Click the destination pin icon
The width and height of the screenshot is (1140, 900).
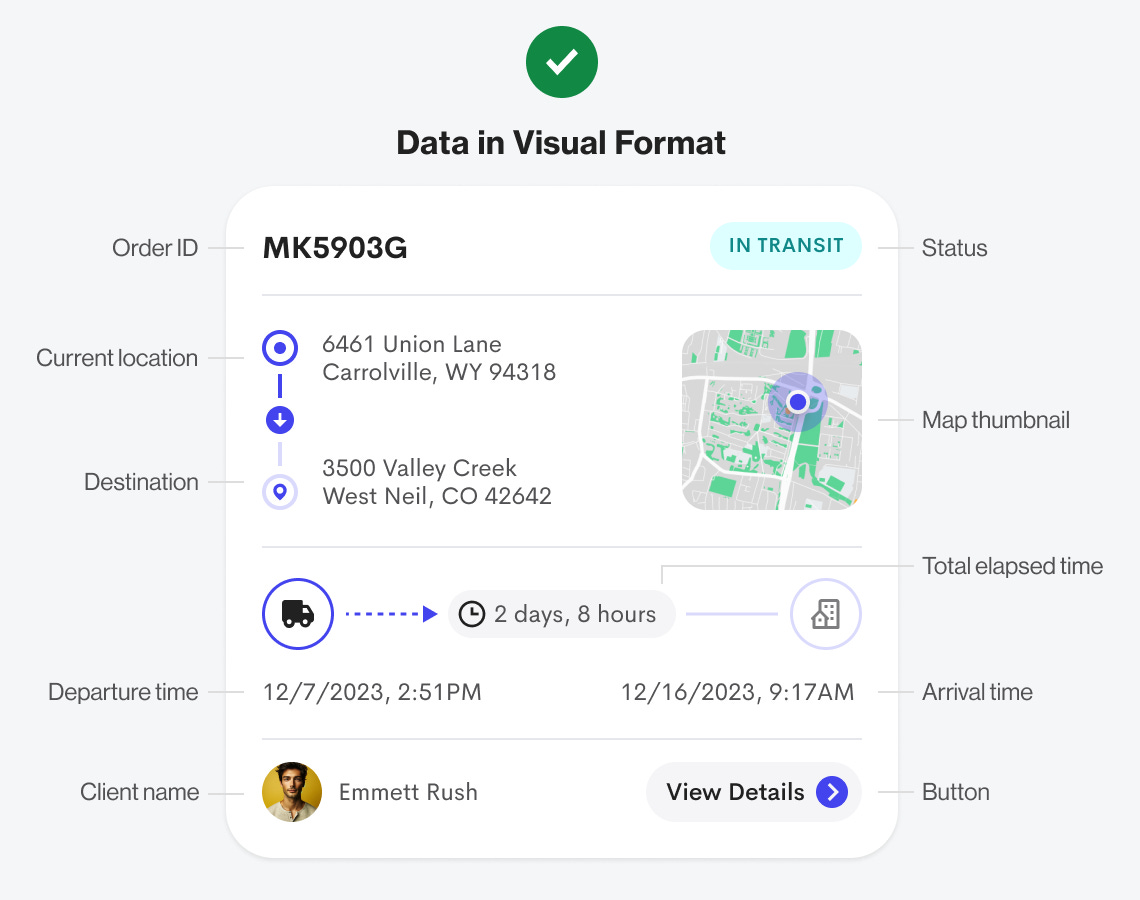tap(280, 492)
